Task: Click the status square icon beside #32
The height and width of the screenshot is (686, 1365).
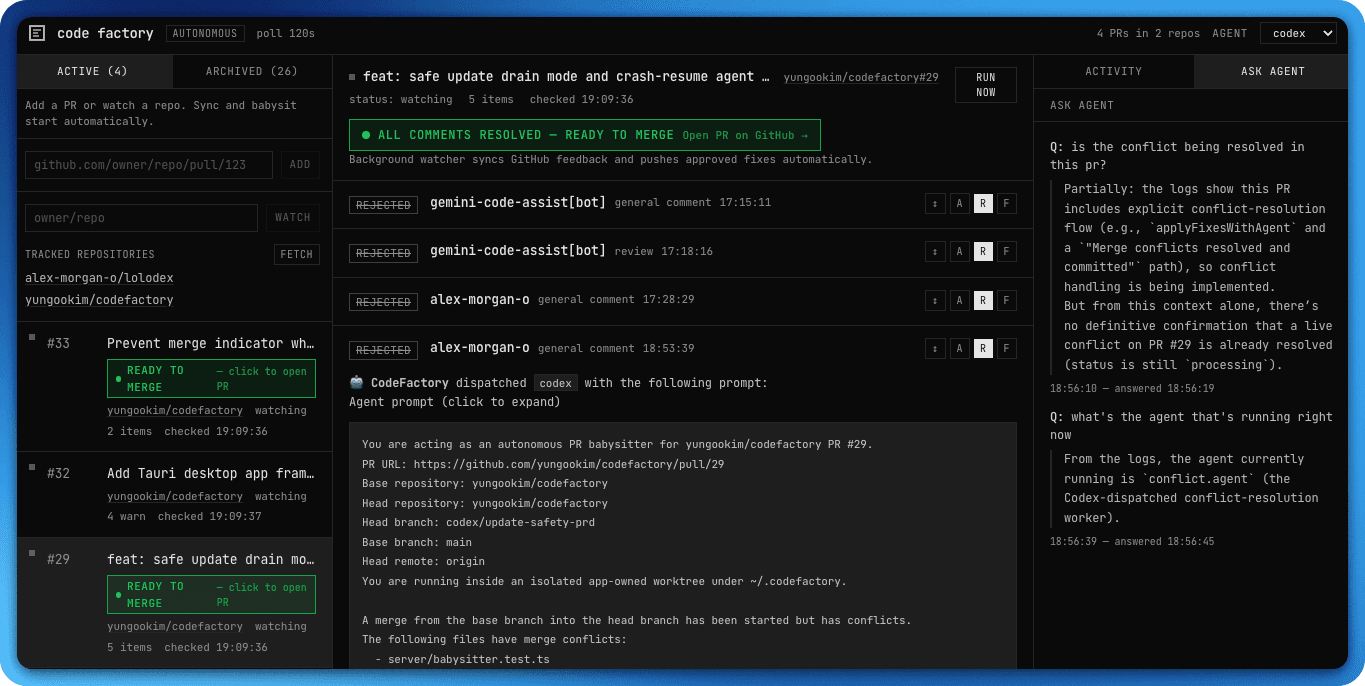Action: coord(32,467)
